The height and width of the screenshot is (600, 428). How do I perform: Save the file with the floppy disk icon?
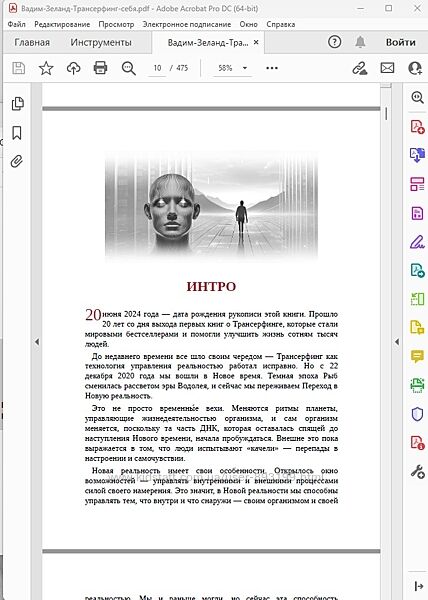tap(18, 68)
